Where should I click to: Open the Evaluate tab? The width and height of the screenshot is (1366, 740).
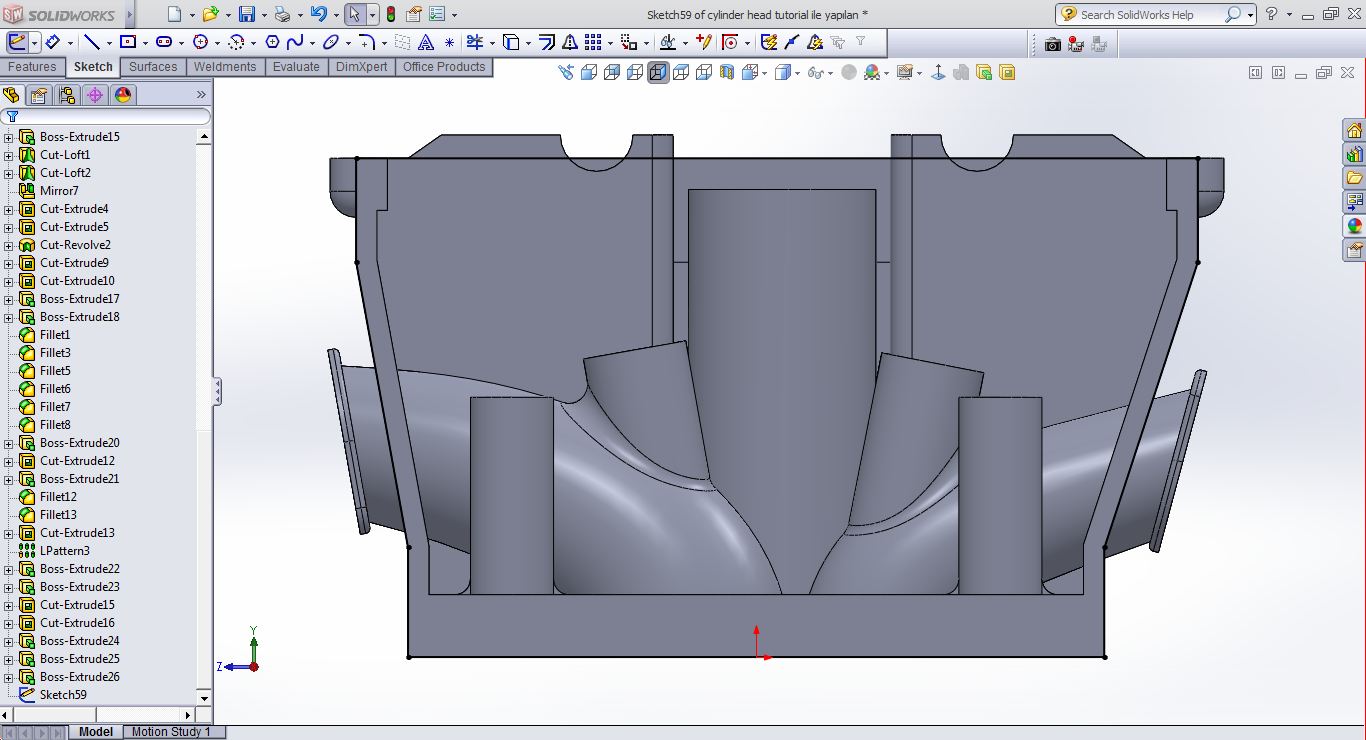[x=296, y=67]
